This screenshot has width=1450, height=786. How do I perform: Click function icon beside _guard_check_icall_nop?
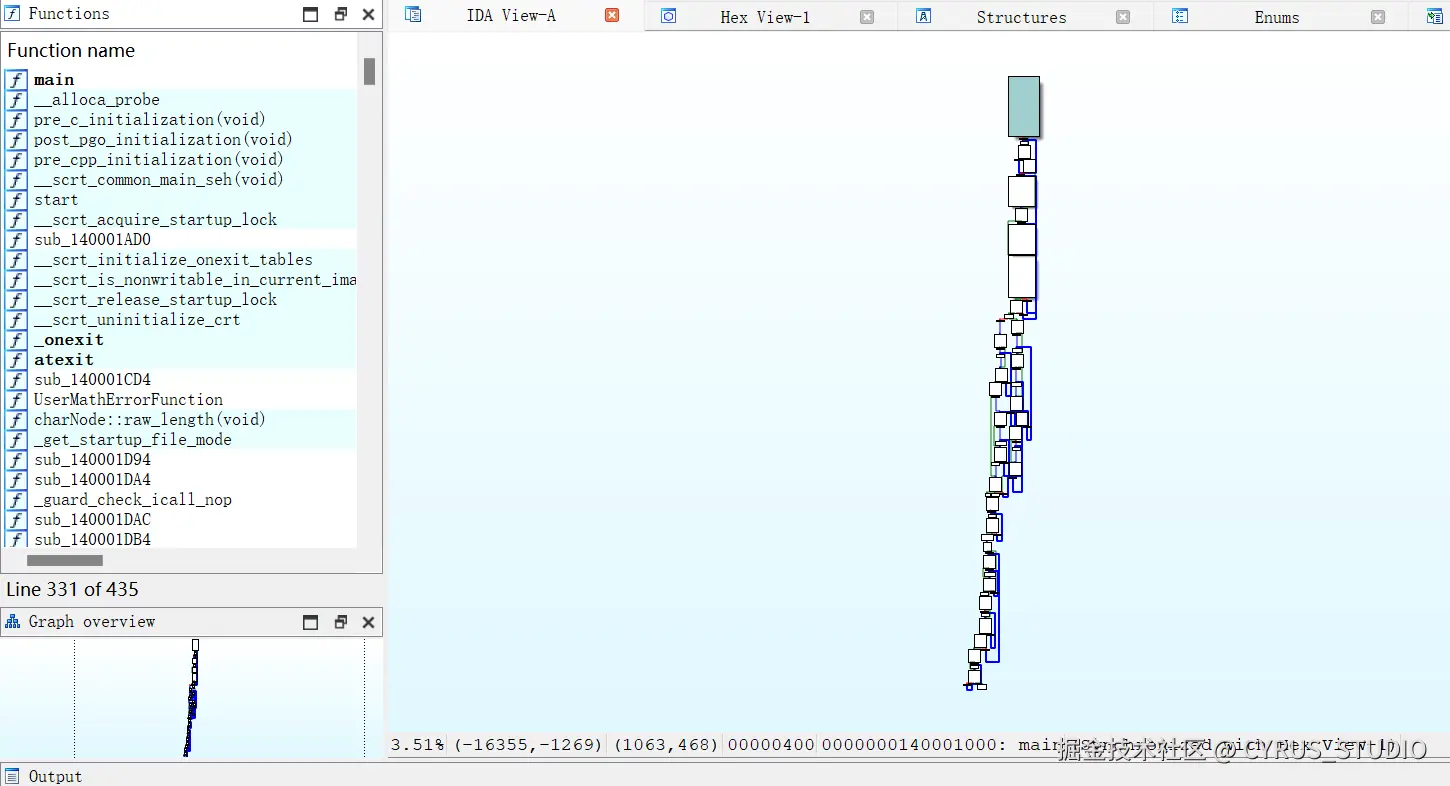[x=16, y=500]
